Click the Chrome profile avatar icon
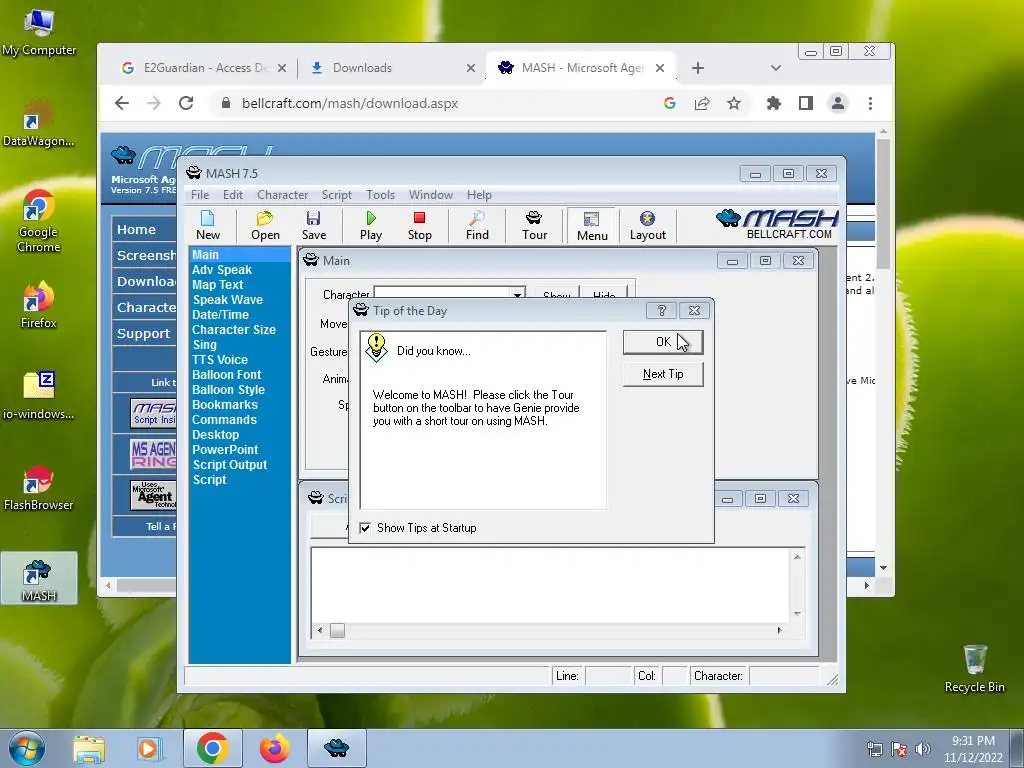 pos(838,103)
